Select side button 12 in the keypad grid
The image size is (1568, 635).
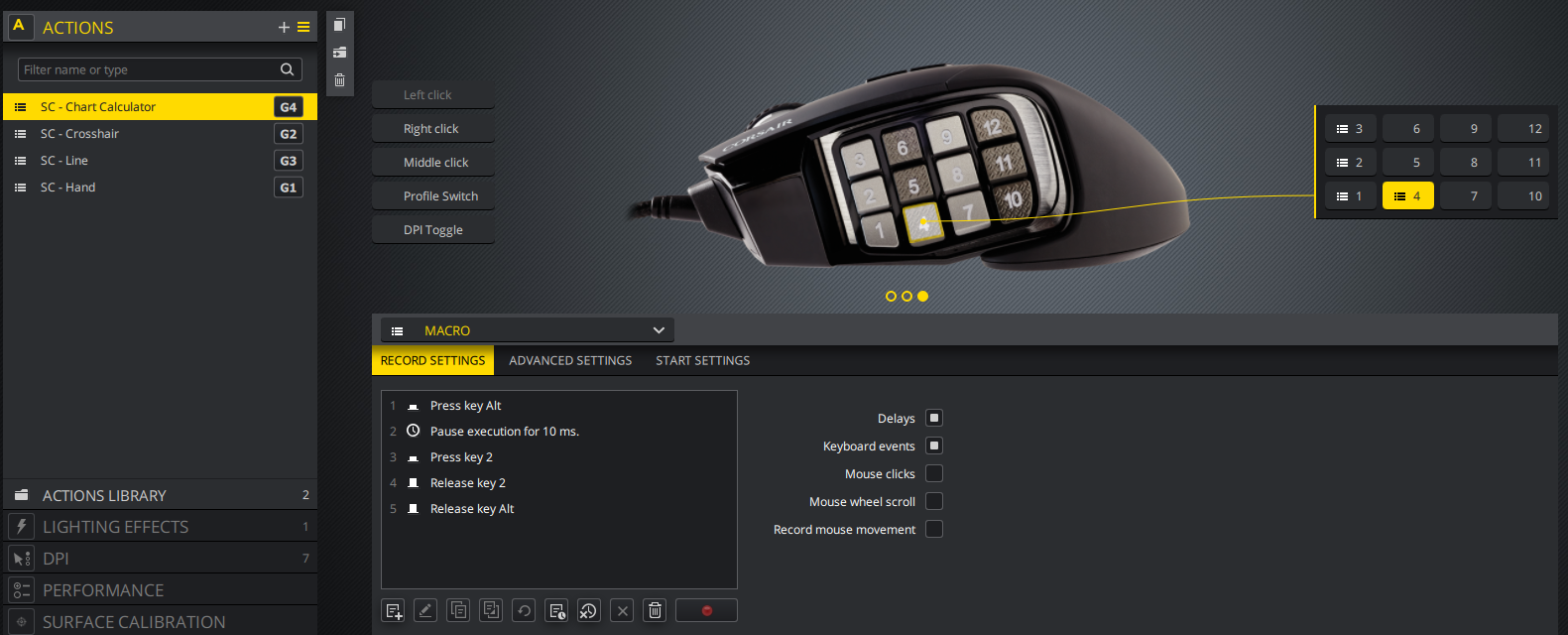[1523, 129]
